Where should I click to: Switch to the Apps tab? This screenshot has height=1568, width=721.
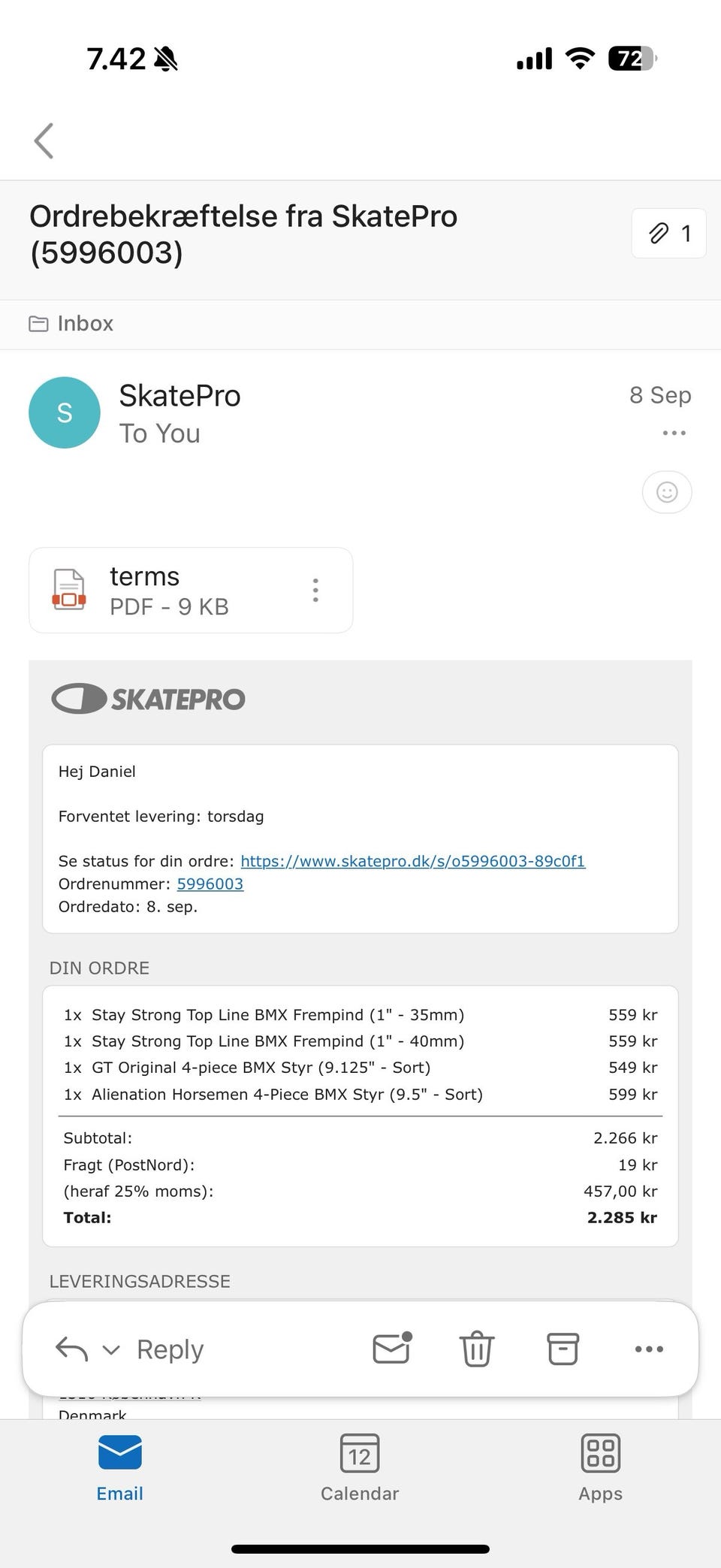[x=600, y=1467]
